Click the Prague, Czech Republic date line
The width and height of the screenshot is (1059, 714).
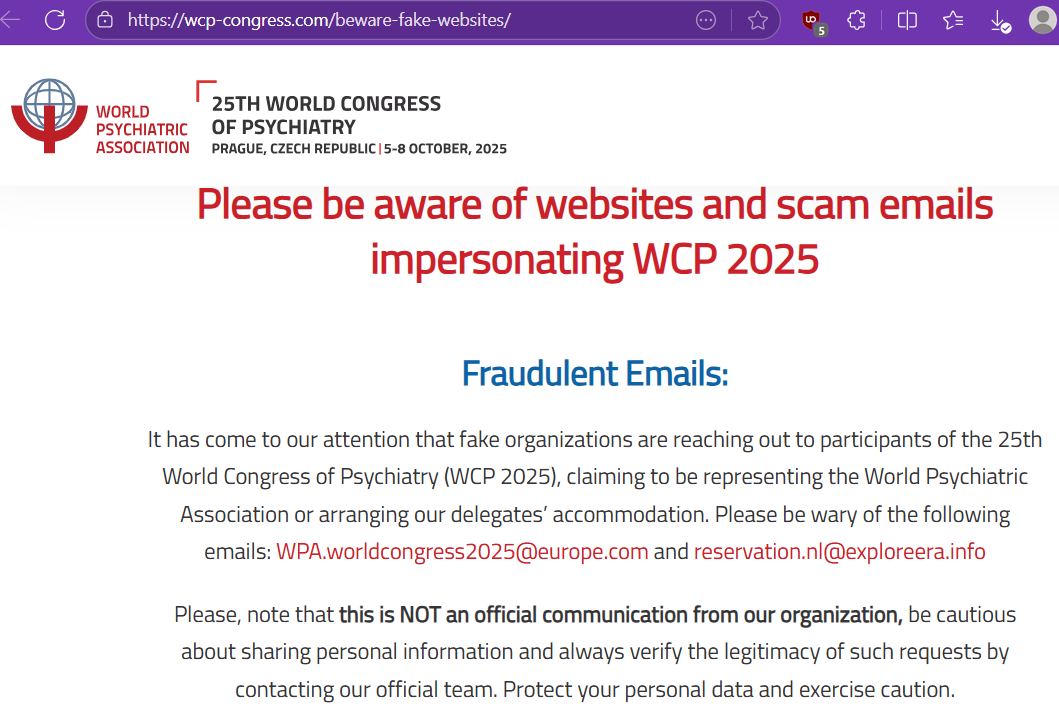(359, 149)
